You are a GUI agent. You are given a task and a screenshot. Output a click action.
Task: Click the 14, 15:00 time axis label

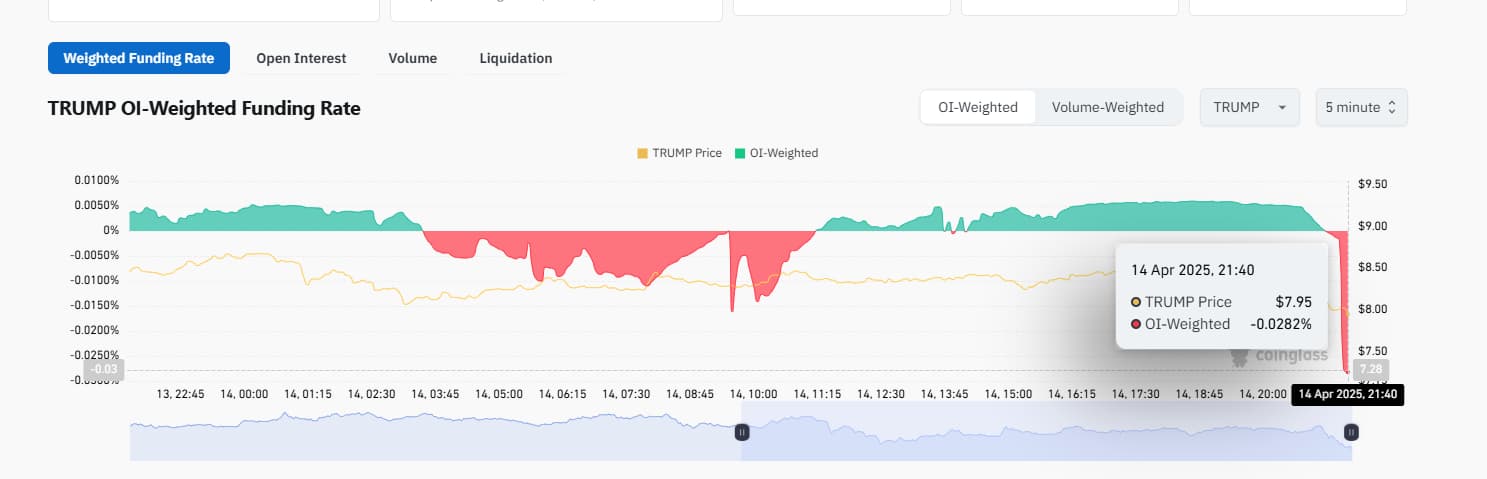pyautogui.click(x=1008, y=395)
